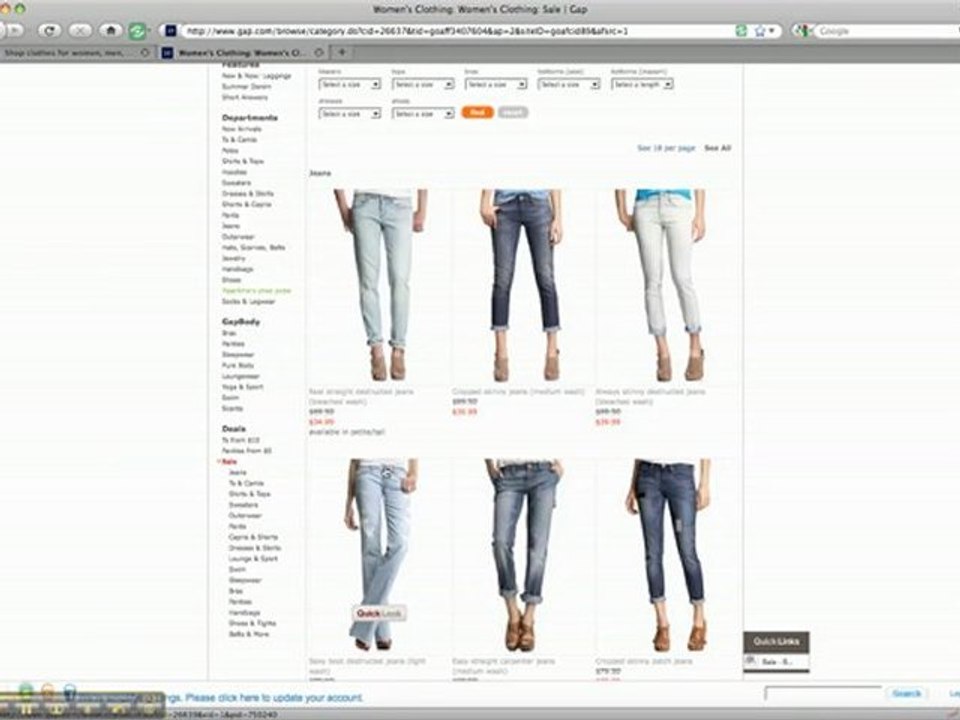The width and height of the screenshot is (960, 720).
Task: Go forward with the forward arrow button
Action: coord(13,30)
